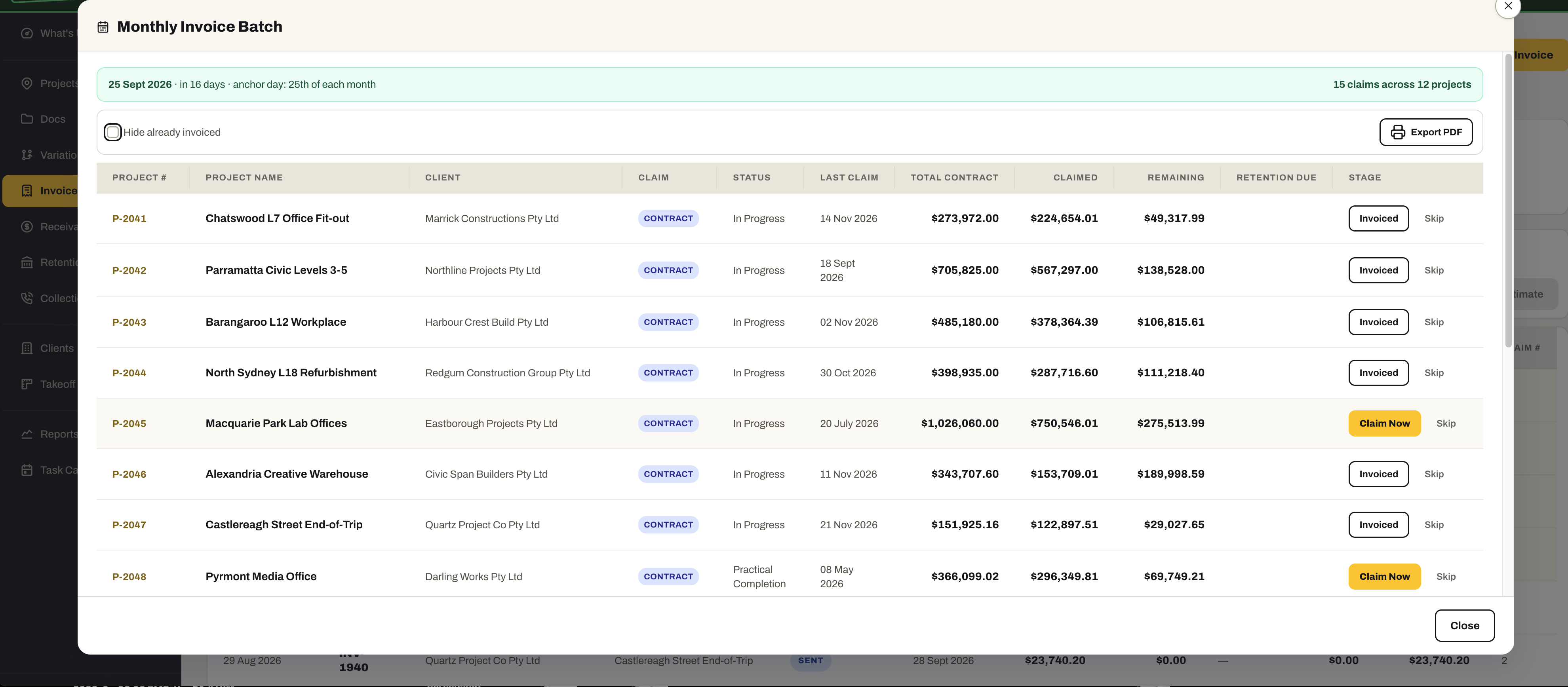Click the PROJECT # column header
The width and height of the screenshot is (1568, 687).
click(x=139, y=178)
